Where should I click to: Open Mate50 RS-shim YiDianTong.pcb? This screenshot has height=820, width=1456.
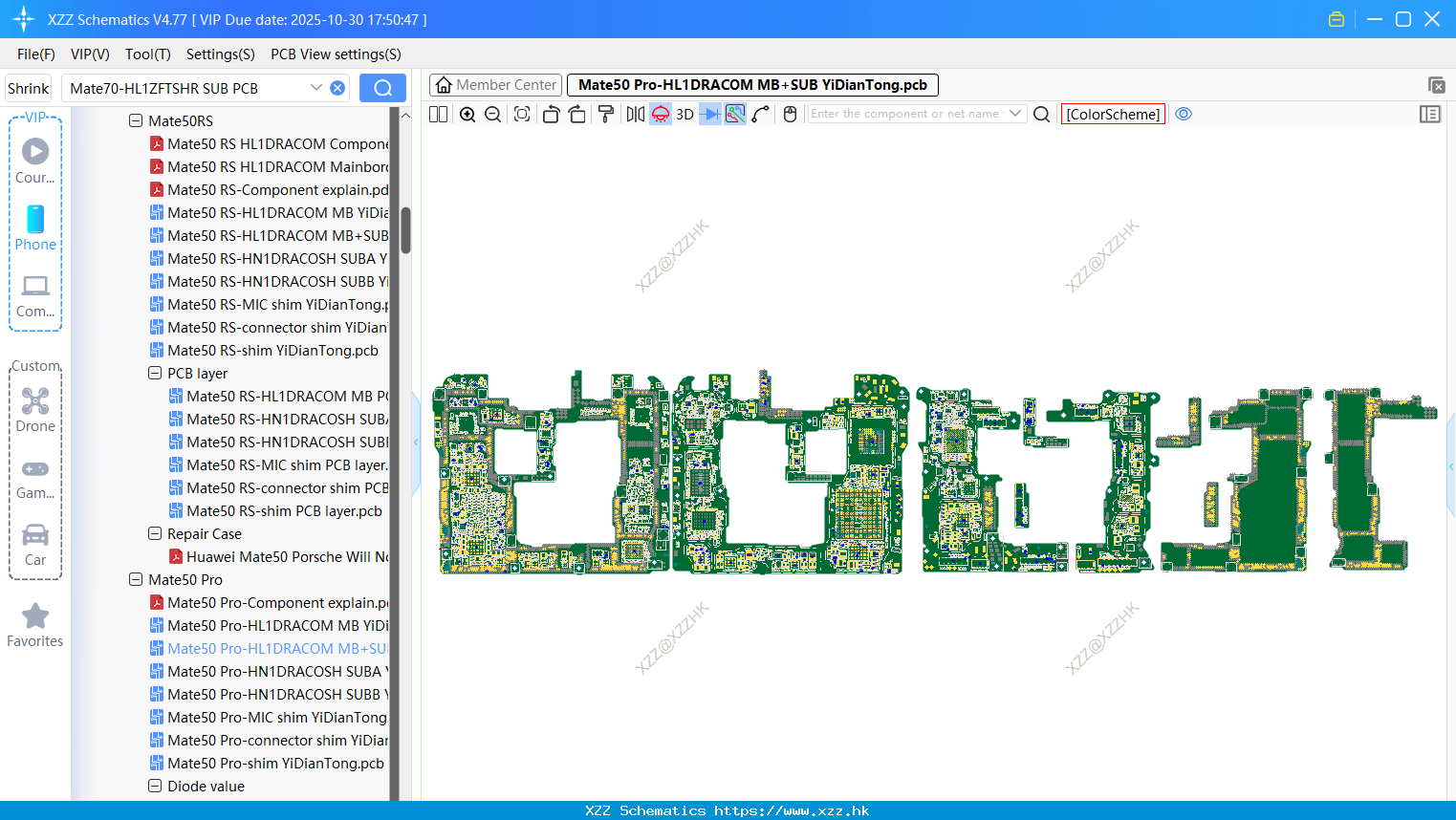tap(264, 350)
